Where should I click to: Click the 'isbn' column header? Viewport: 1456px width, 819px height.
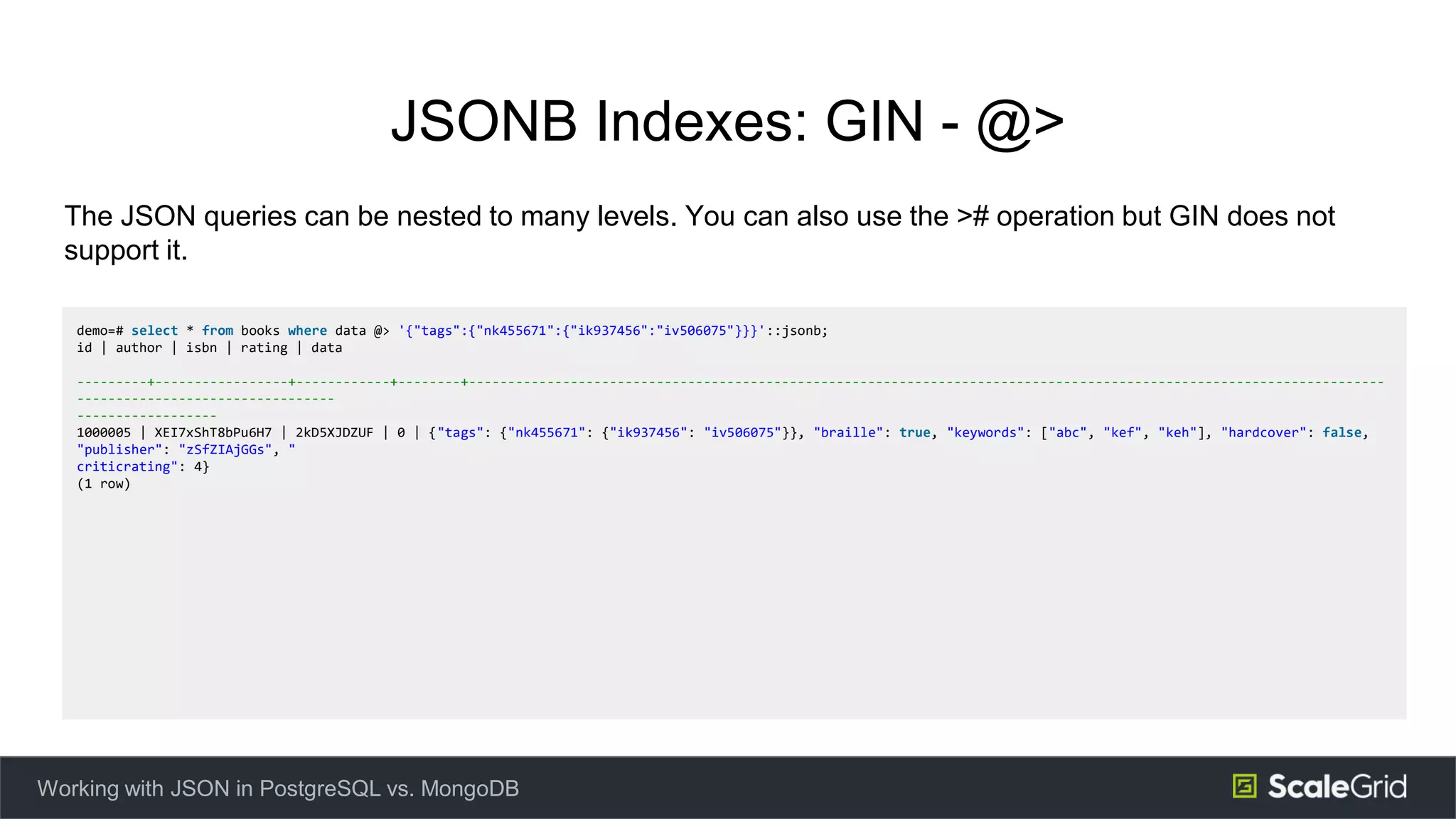(x=201, y=348)
